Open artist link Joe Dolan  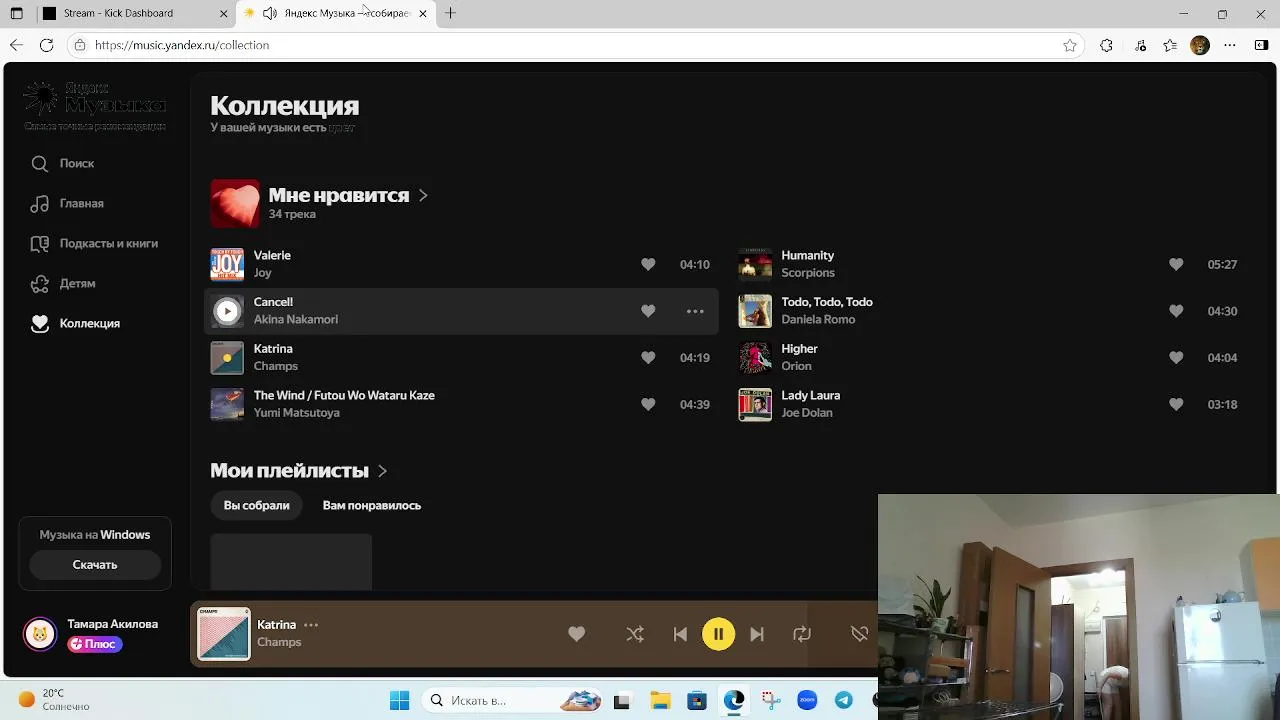coord(807,413)
